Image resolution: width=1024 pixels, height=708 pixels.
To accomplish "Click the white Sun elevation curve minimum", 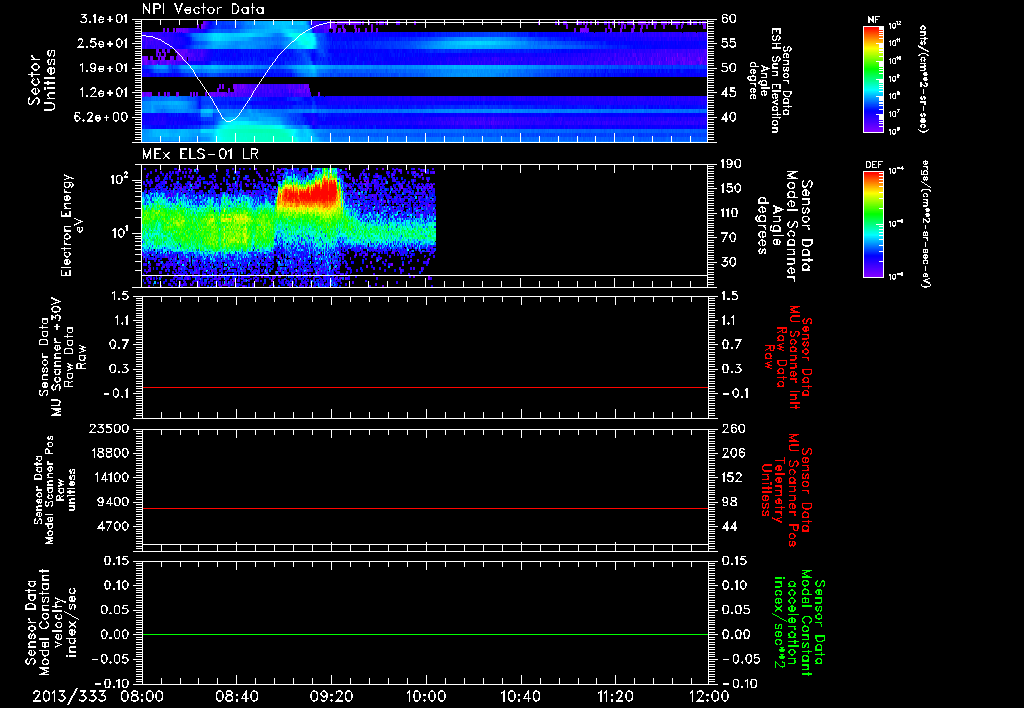I will point(228,121).
